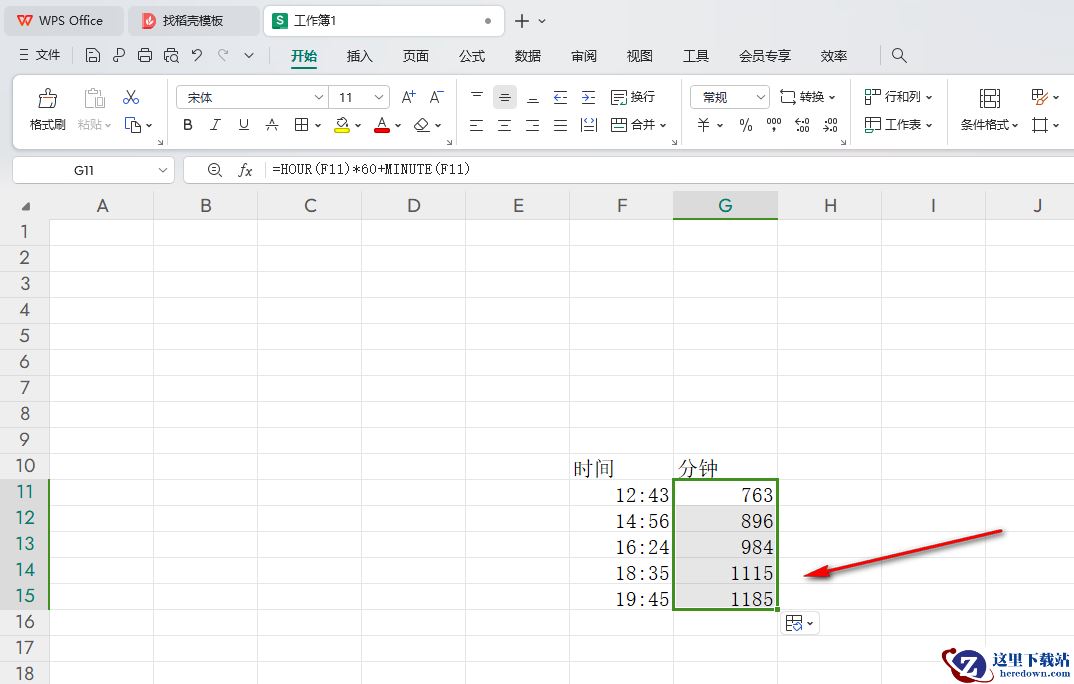Open Rows and Columns (行和列) menu

pos(898,97)
